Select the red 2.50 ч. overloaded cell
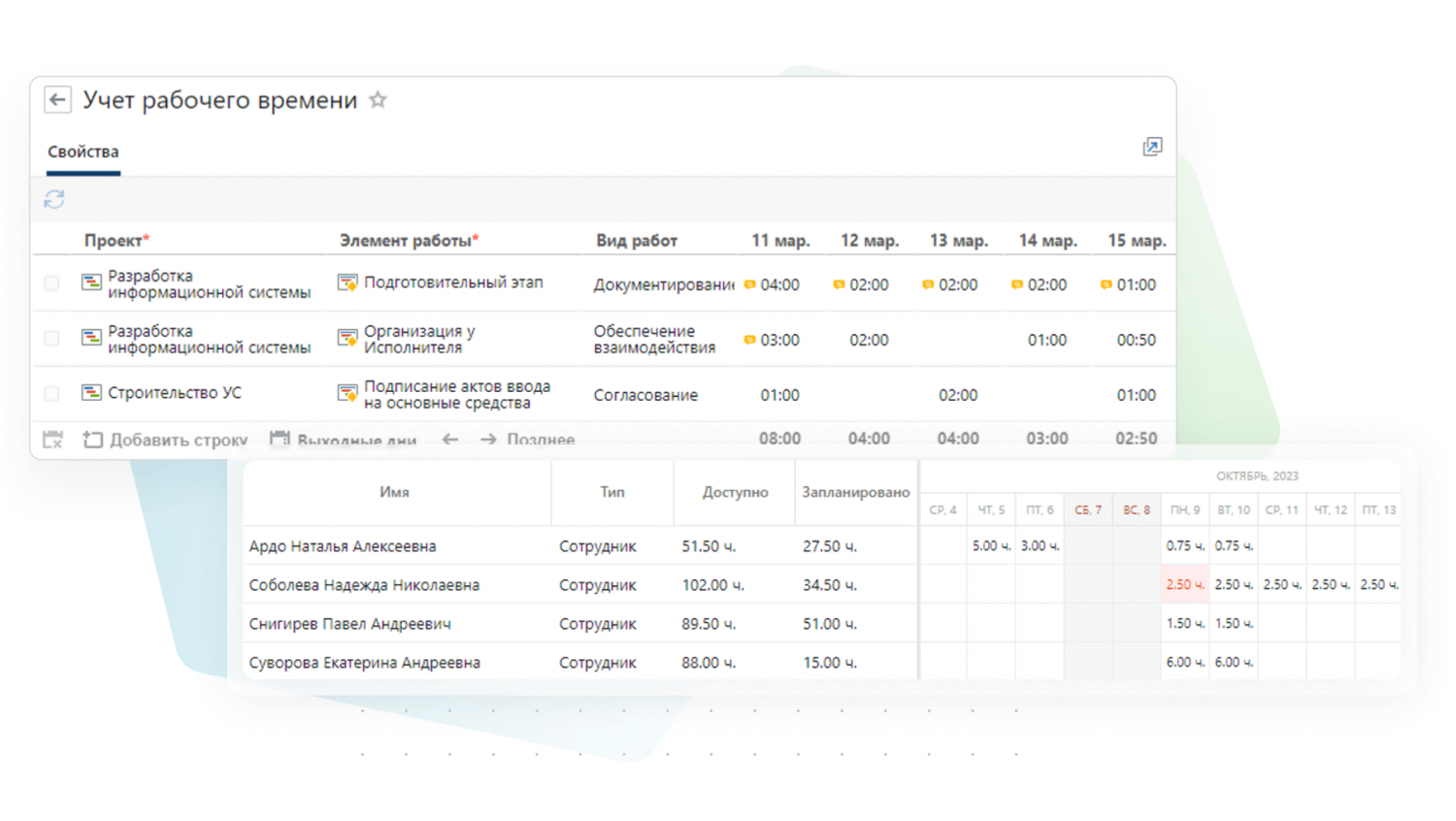This screenshot has width=1456, height=821. 1184,585
